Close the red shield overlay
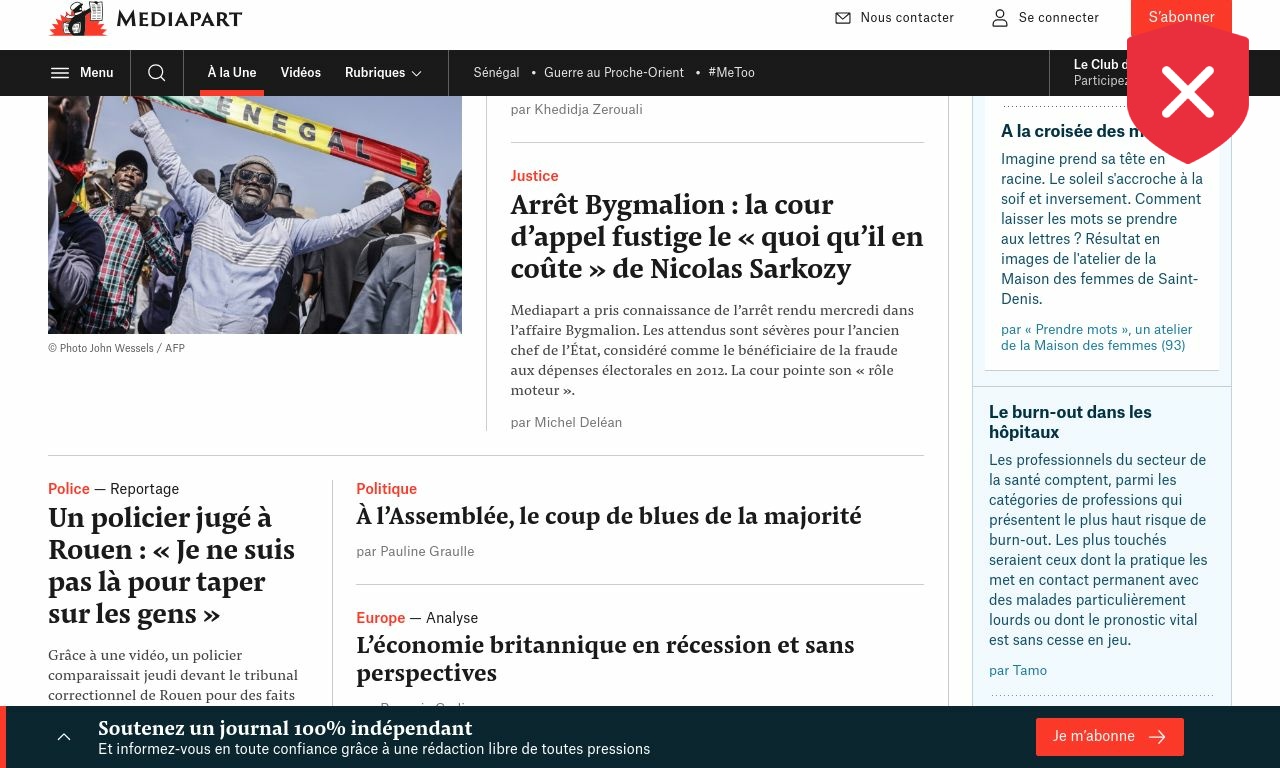This screenshot has width=1280, height=768. (x=1188, y=92)
